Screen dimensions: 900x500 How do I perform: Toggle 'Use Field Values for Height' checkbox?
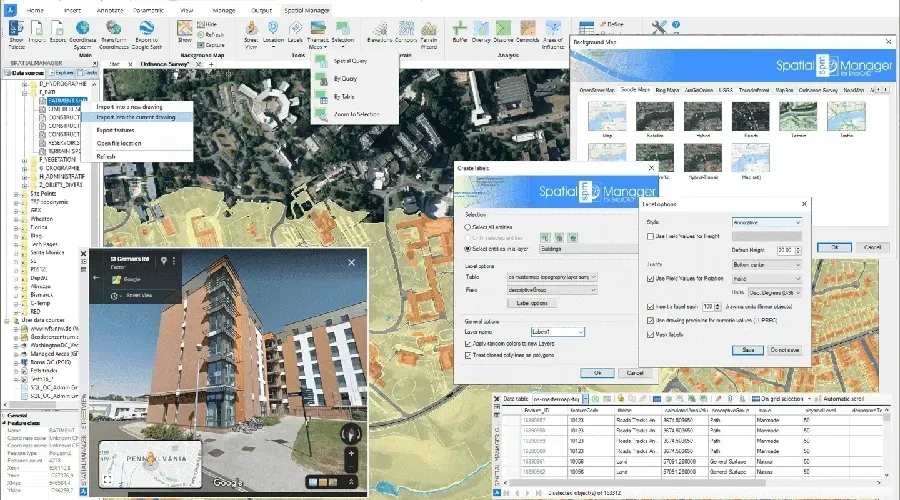point(651,236)
